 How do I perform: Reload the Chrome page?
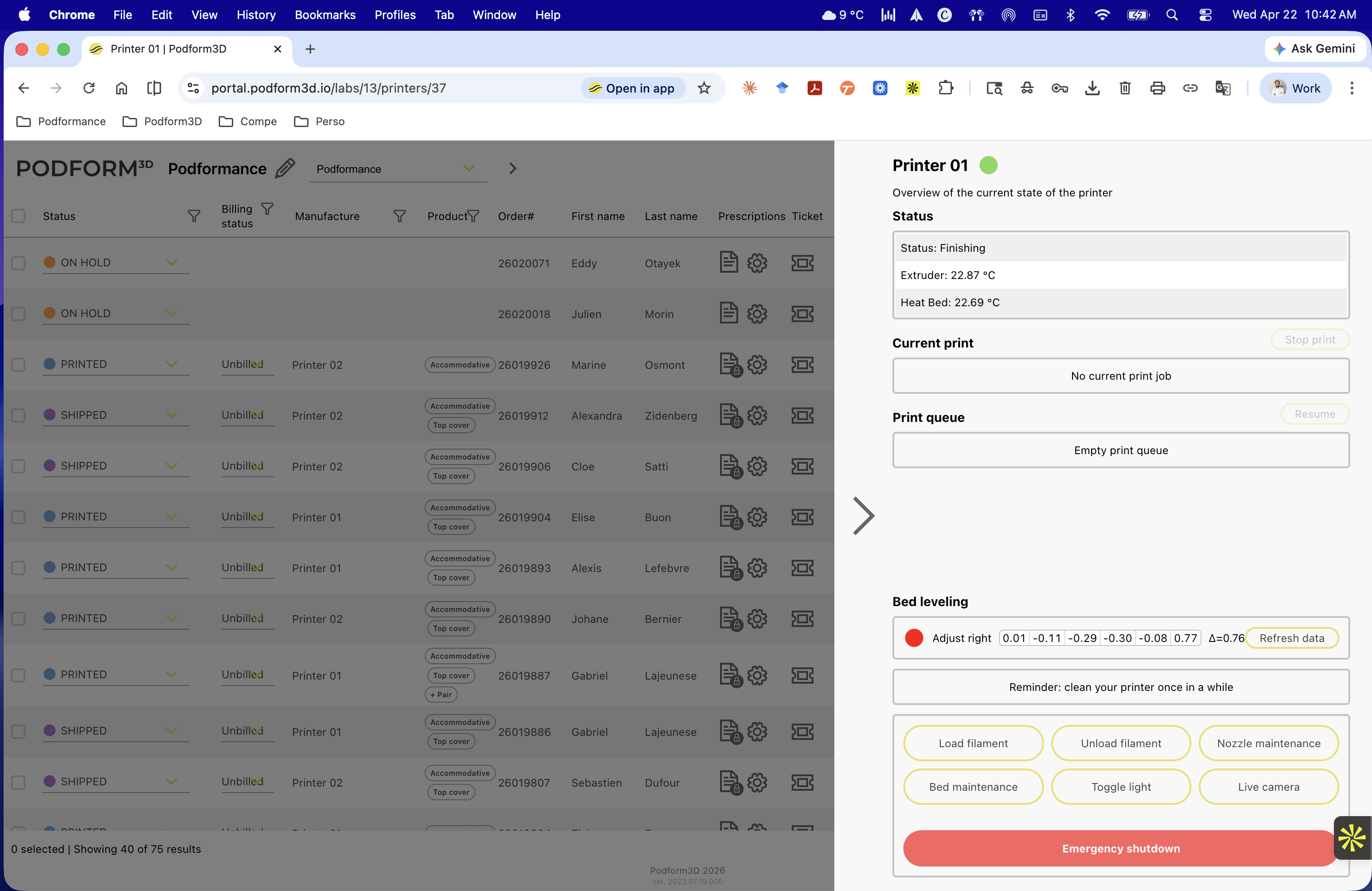89,88
